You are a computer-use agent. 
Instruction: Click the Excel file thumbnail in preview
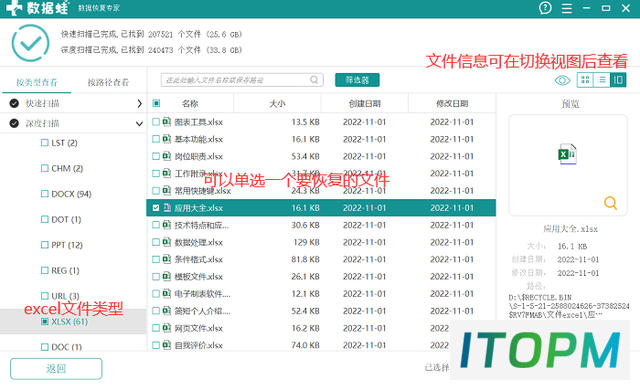click(567, 154)
